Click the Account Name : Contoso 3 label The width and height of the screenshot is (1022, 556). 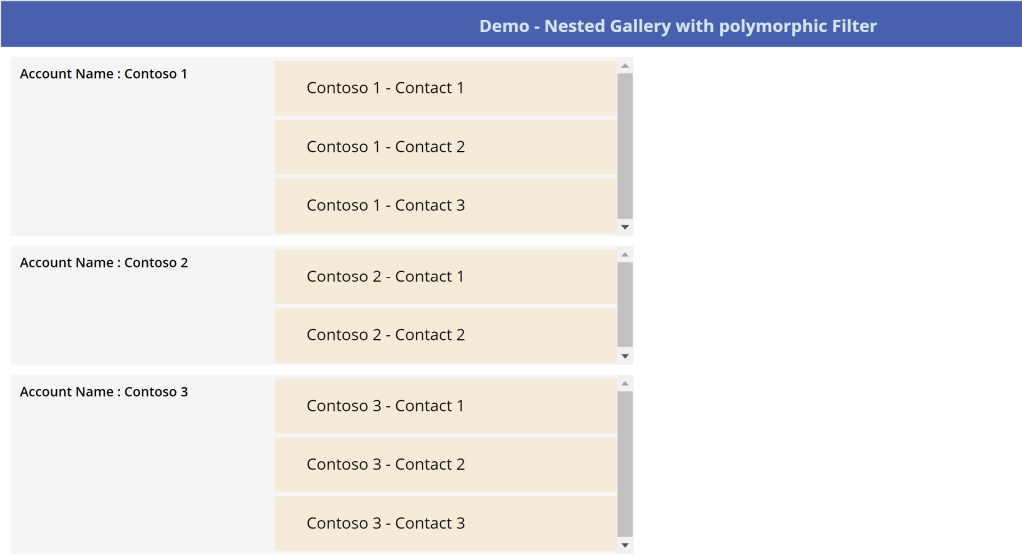[x=104, y=392]
